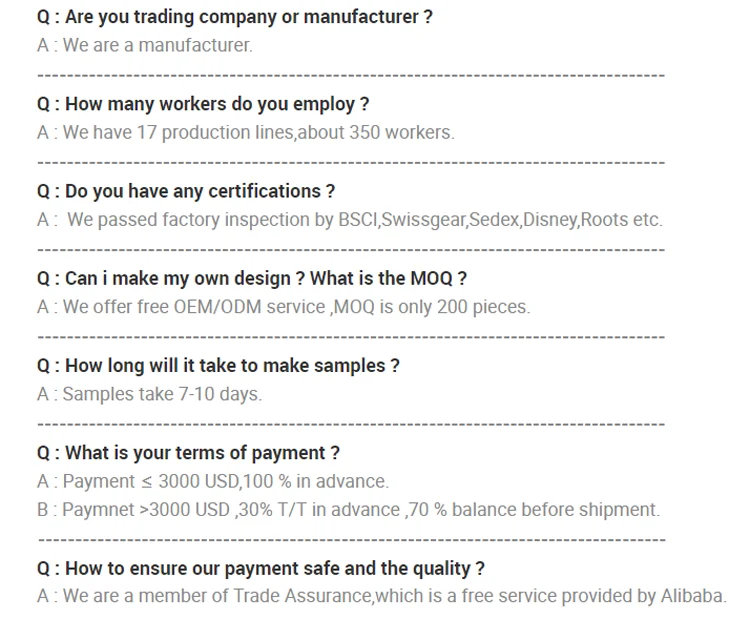Click the payment safe and quality question

pos(261,568)
